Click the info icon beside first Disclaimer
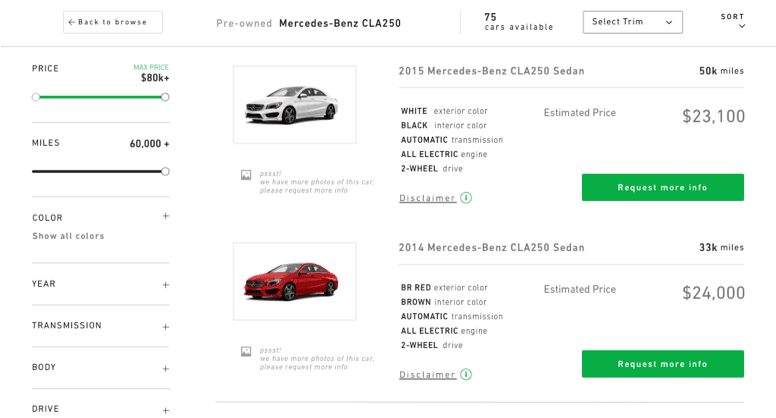Screen dimensions: 776x418 [466, 198]
